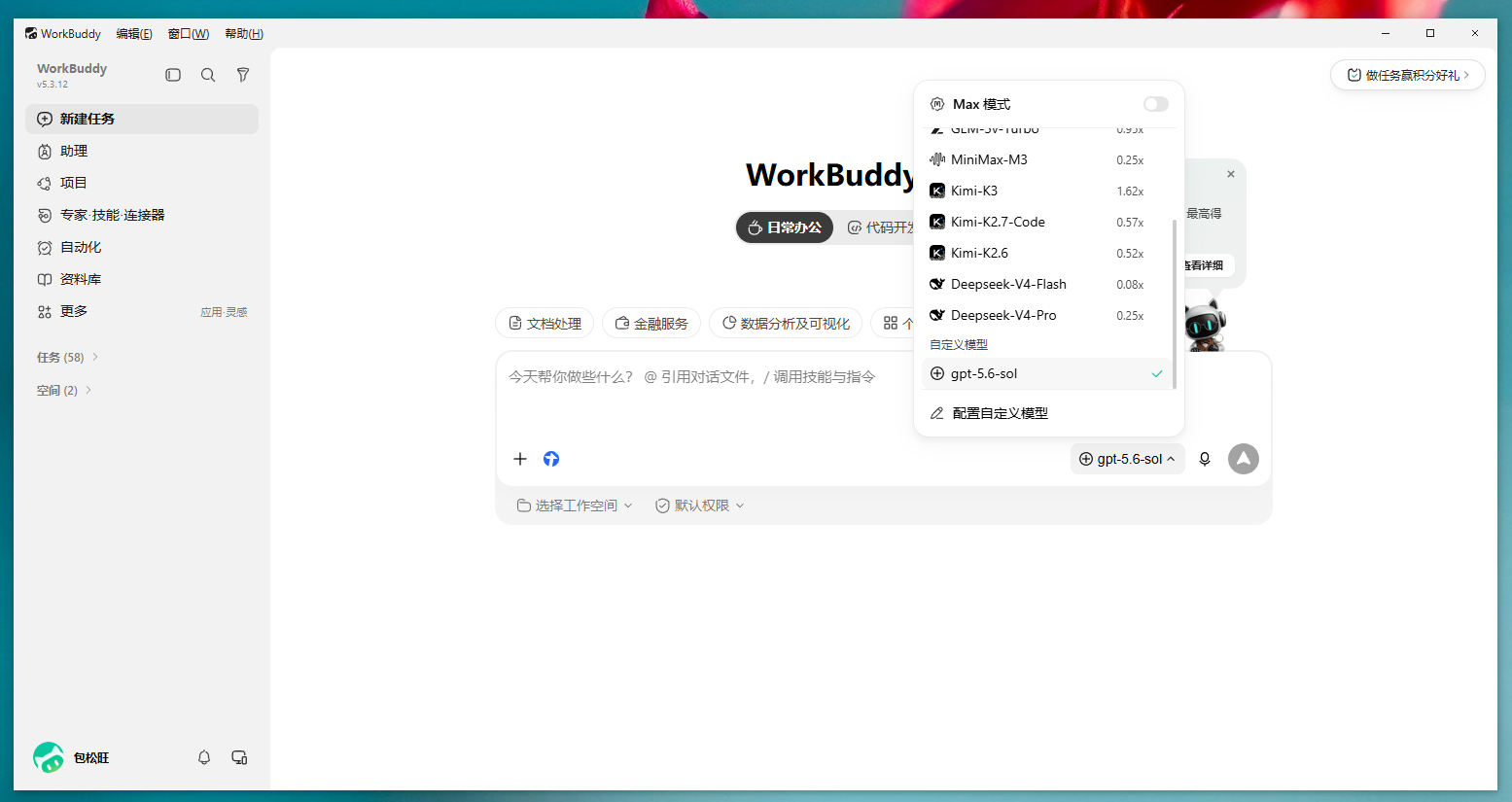Open 配置自定义模型 settings

(x=1049, y=413)
